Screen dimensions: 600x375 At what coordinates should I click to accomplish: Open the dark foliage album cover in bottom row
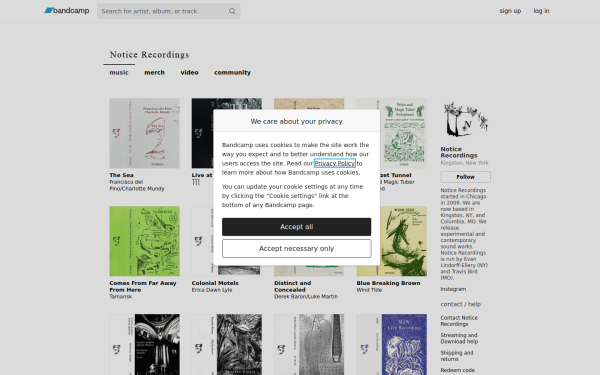(x=227, y=344)
